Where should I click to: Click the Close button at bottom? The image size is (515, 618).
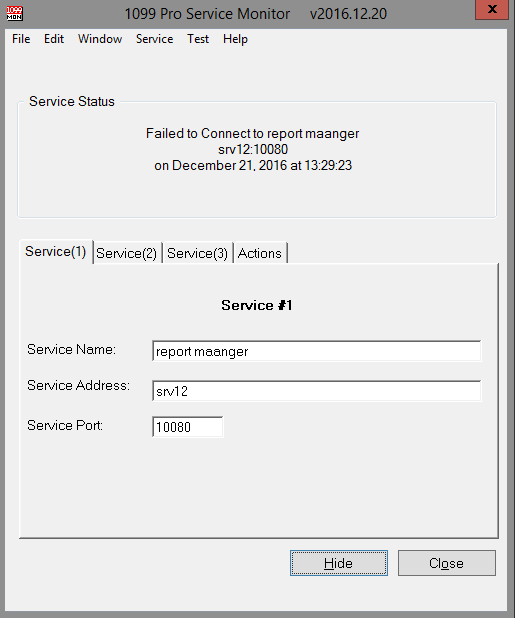click(447, 563)
